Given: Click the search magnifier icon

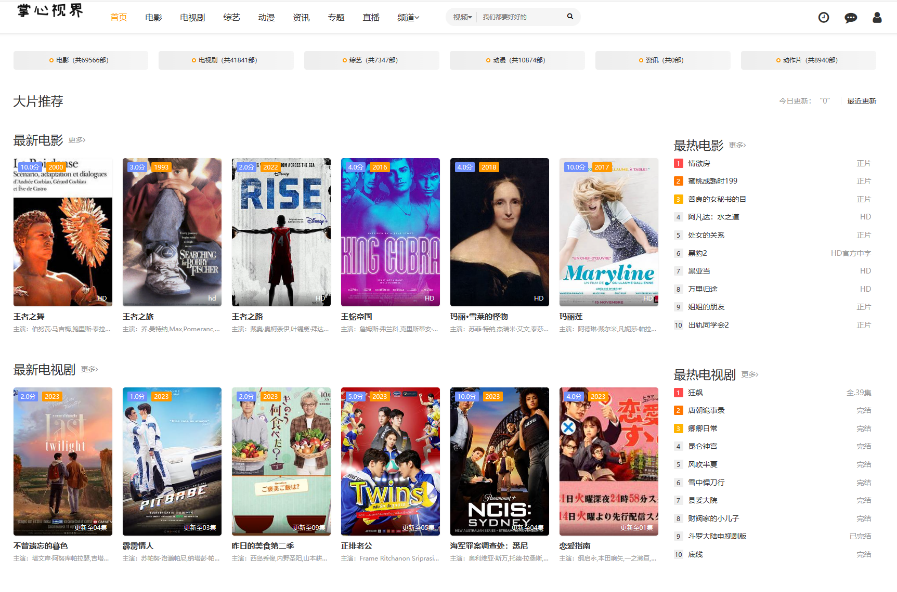Looking at the screenshot, I should pyautogui.click(x=570, y=17).
